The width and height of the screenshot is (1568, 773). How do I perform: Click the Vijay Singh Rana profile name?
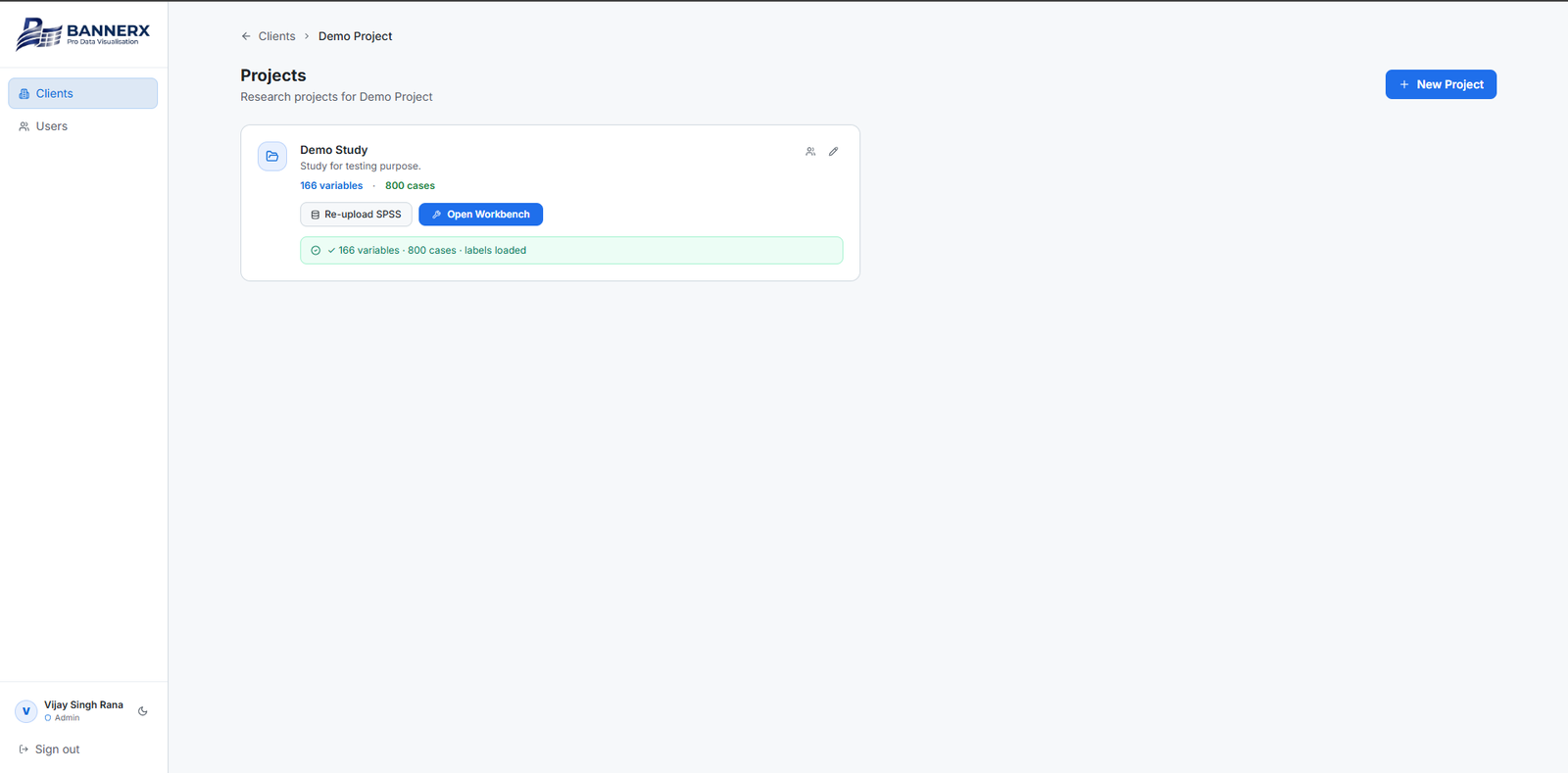(x=83, y=705)
